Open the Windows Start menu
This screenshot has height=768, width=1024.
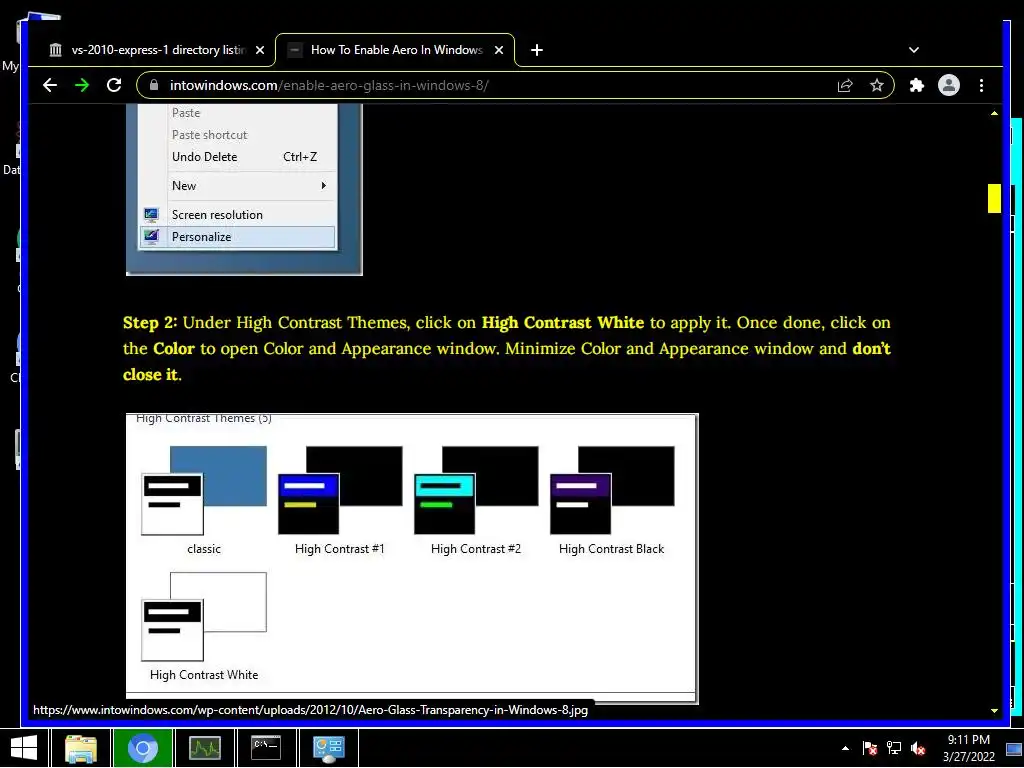pyautogui.click(x=24, y=748)
